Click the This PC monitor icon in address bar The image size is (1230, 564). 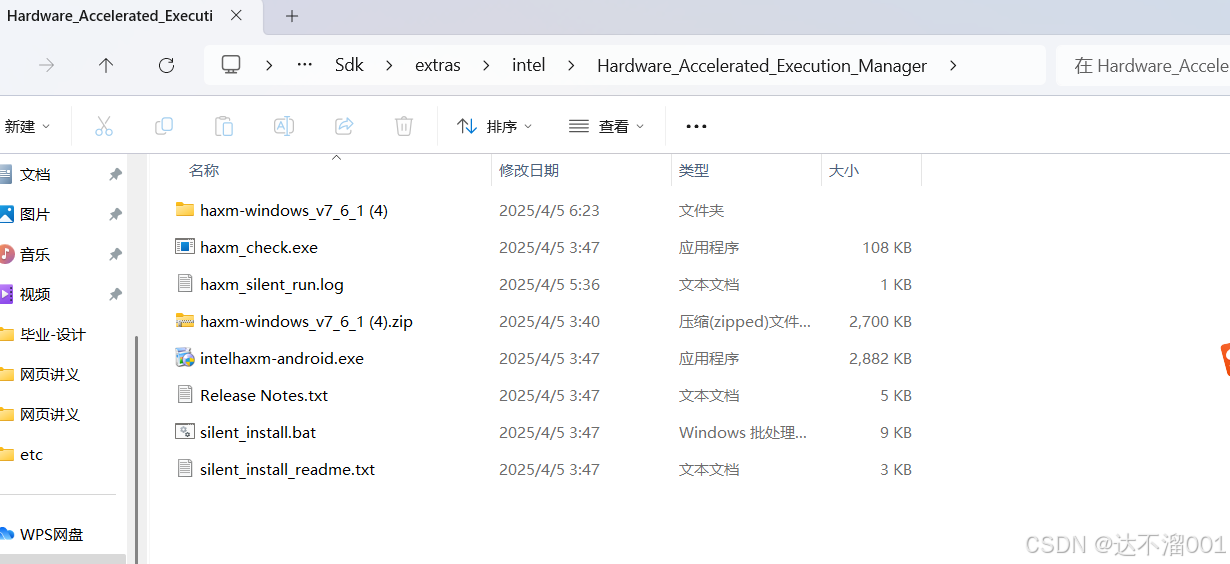[x=231, y=65]
